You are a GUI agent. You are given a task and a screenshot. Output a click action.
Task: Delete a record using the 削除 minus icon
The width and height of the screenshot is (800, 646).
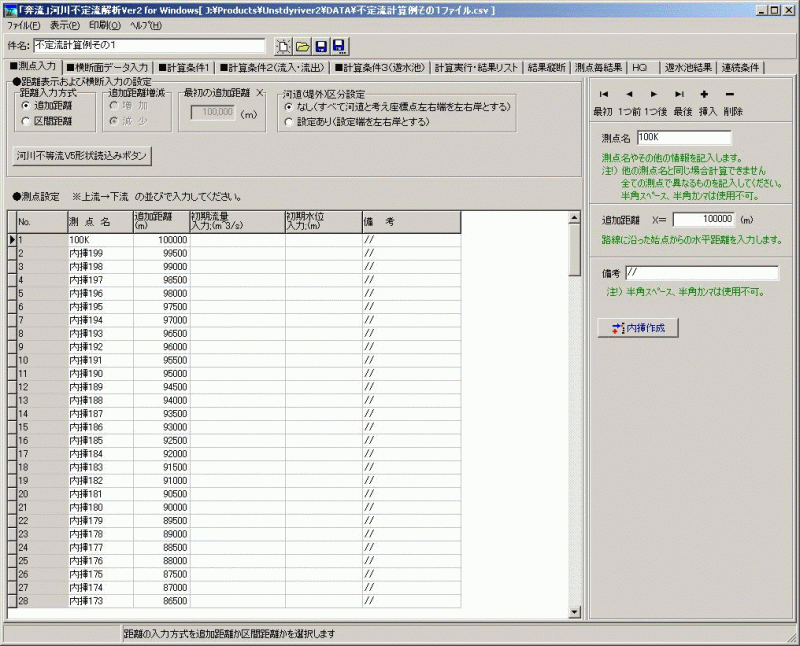(x=730, y=93)
